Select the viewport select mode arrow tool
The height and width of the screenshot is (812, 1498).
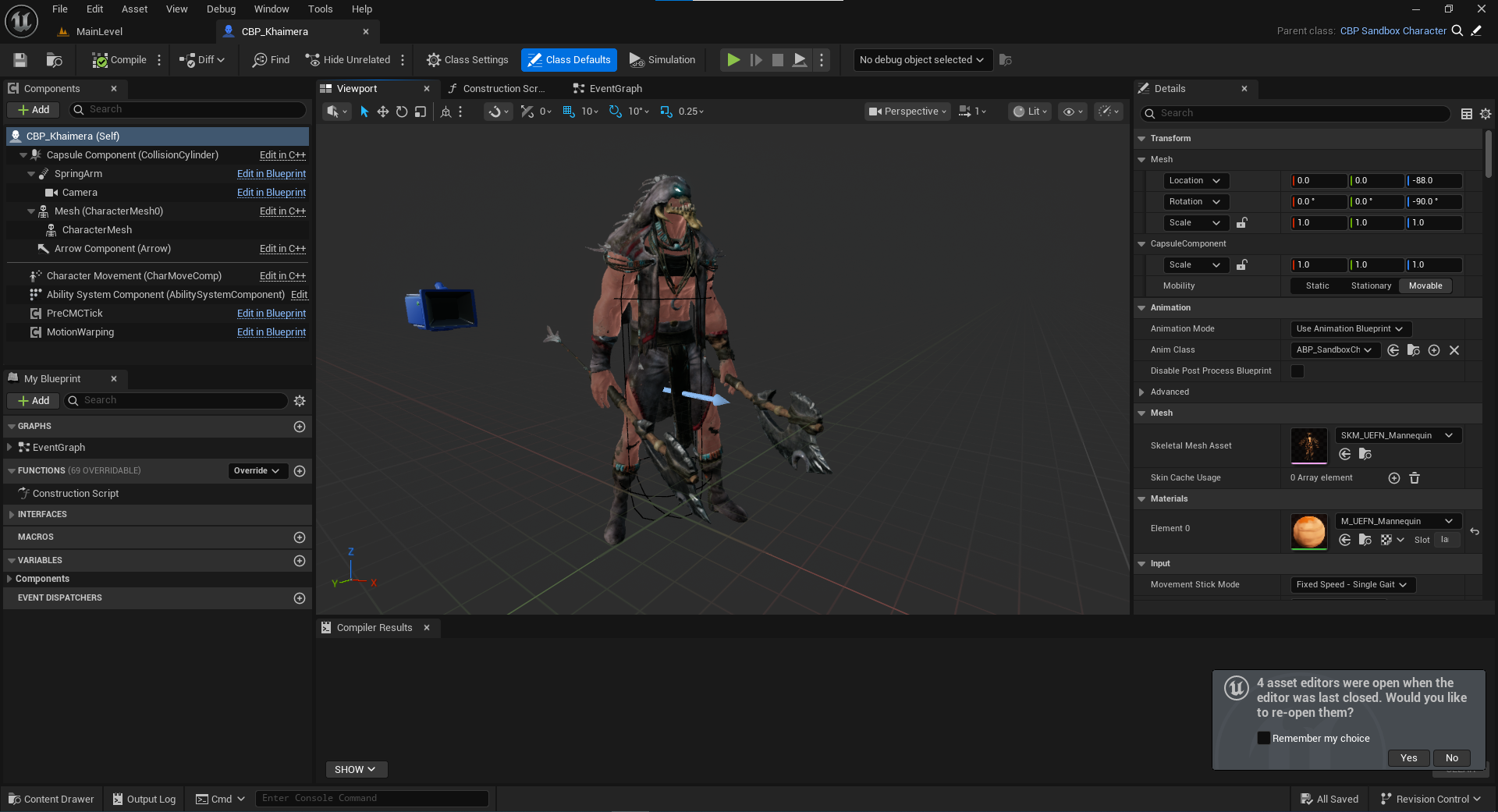tap(364, 112)
